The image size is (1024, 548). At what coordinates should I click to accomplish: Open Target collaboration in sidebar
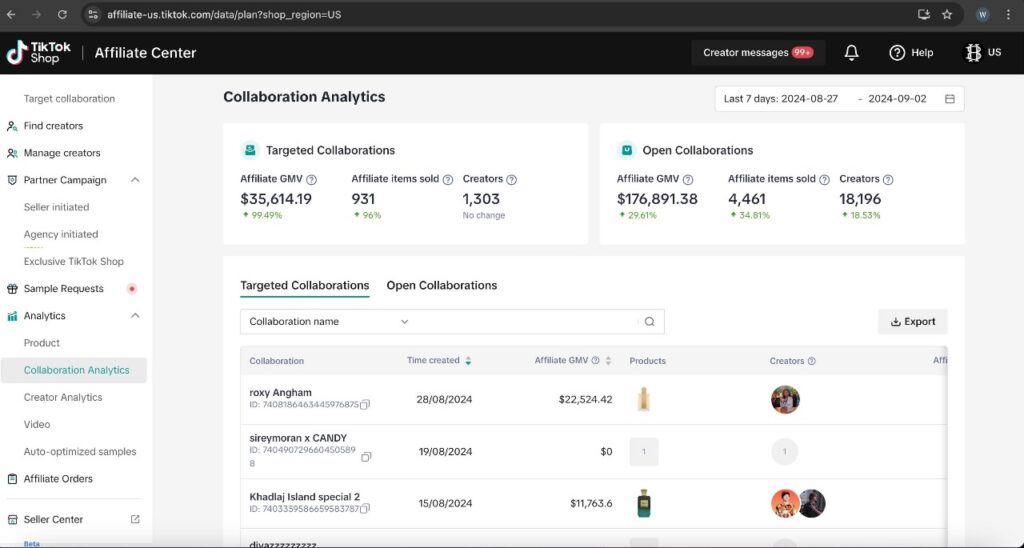coord(69,99)
